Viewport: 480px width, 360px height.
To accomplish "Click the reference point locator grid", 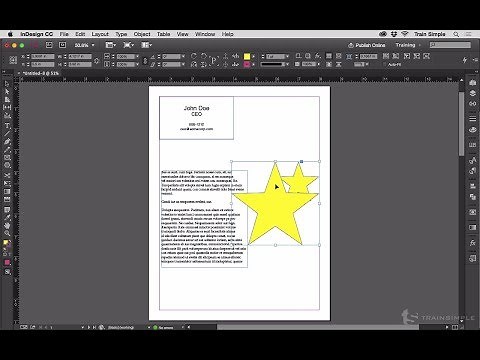I will pos(13,60).
